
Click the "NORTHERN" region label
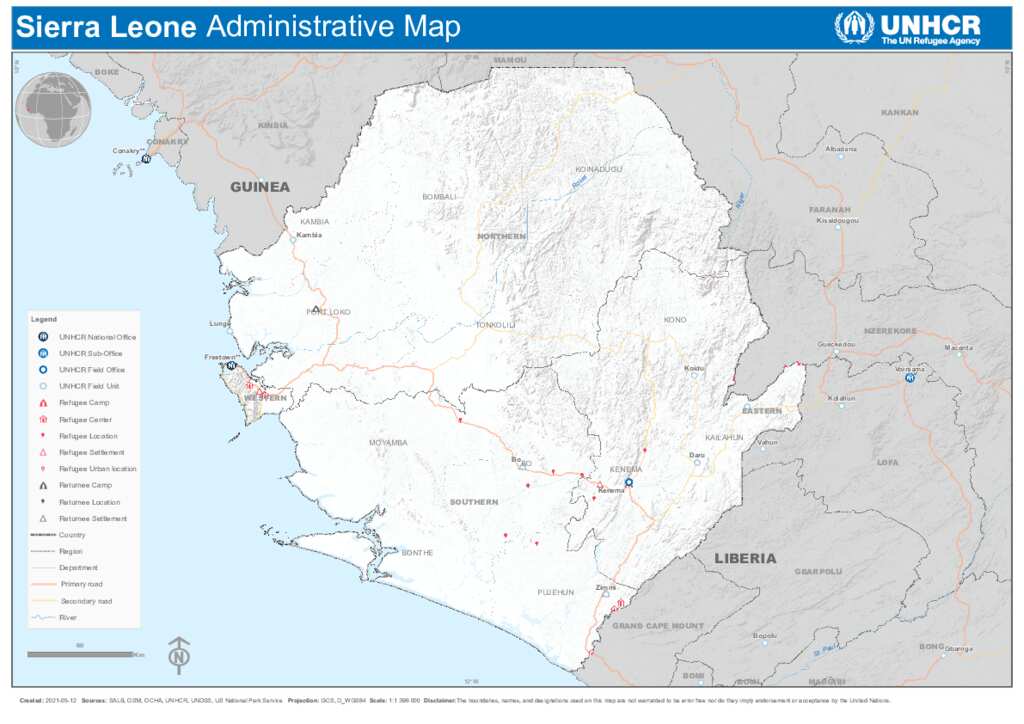tap(502, 236)
